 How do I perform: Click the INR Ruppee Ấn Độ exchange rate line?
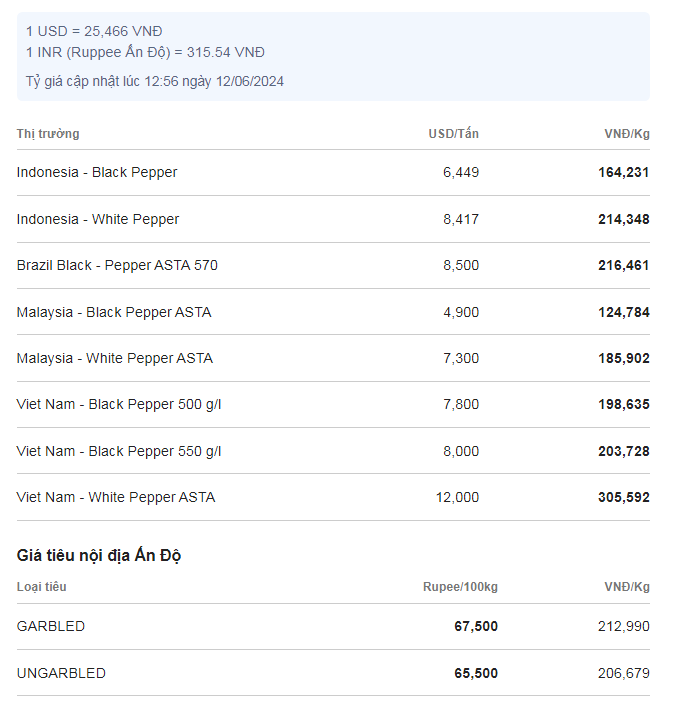click(x=146, y=52)
